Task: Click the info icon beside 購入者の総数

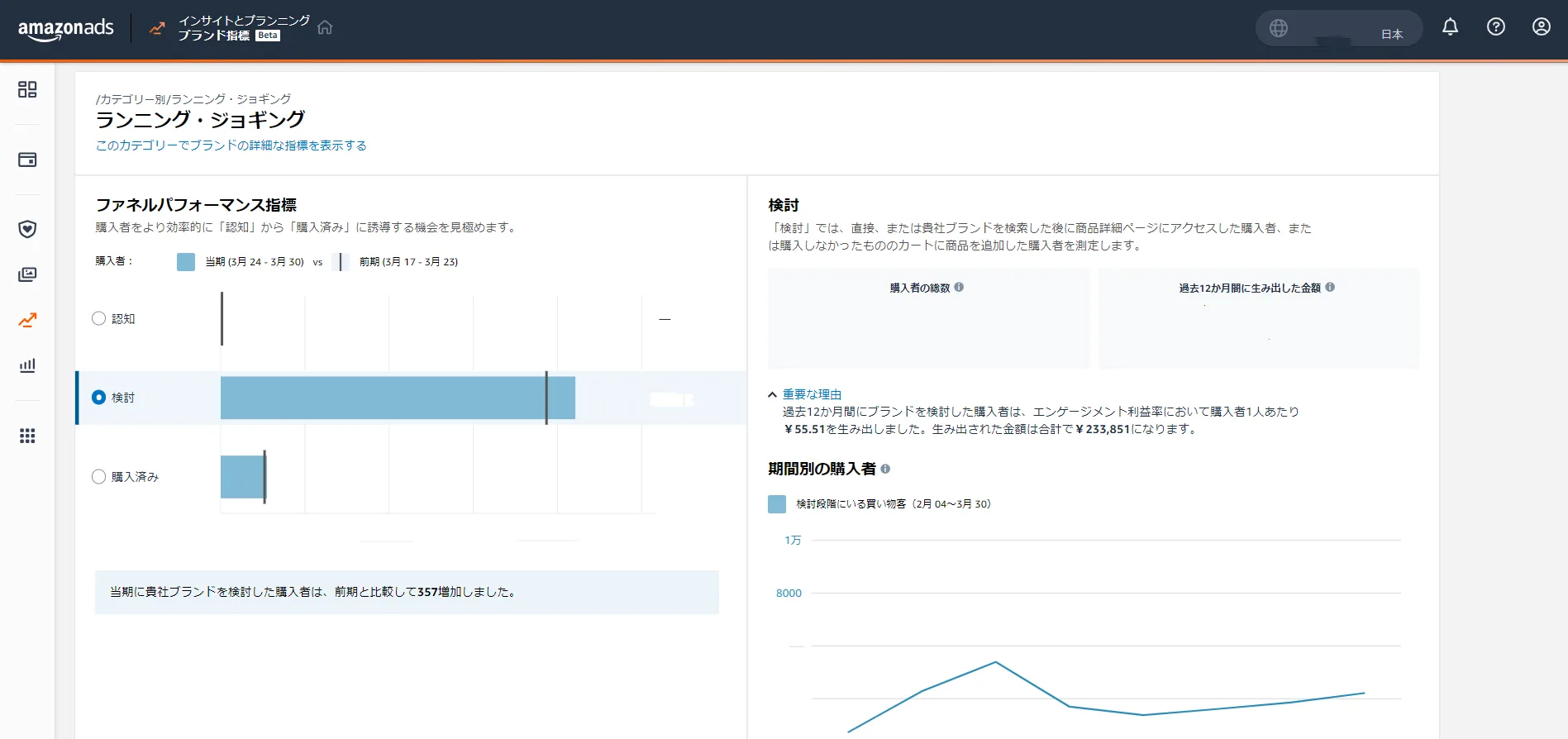Action: coord(959,288)
